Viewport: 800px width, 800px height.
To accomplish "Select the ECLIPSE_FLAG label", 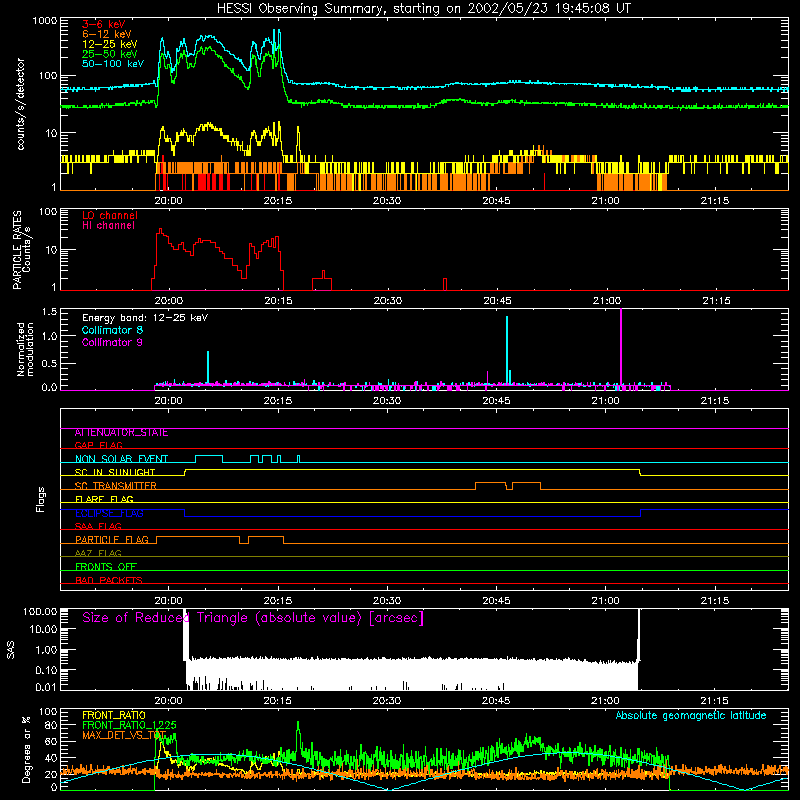I will tap(109, 513).
